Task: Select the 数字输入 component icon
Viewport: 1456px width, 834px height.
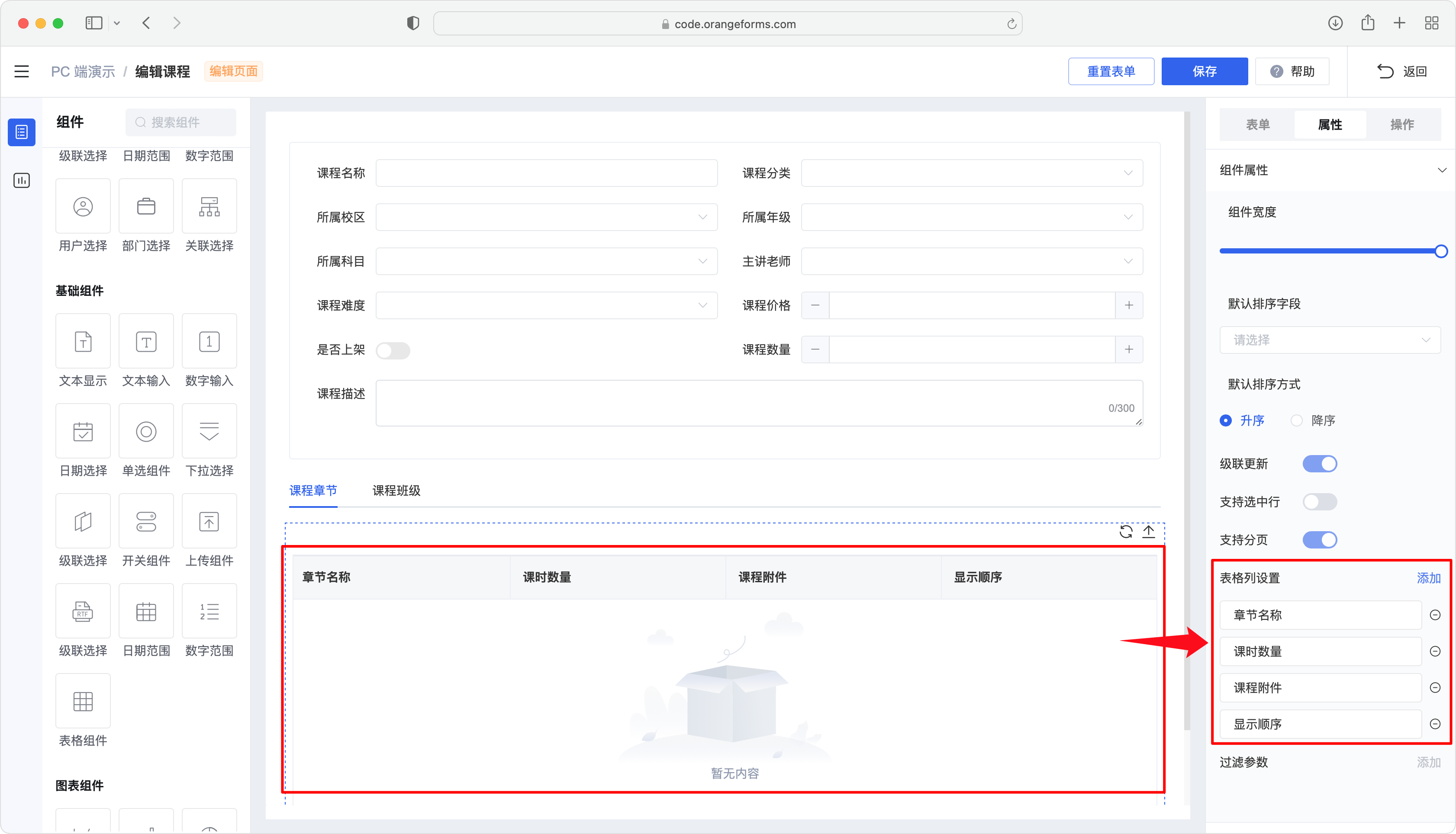Action: click(209, 341)
